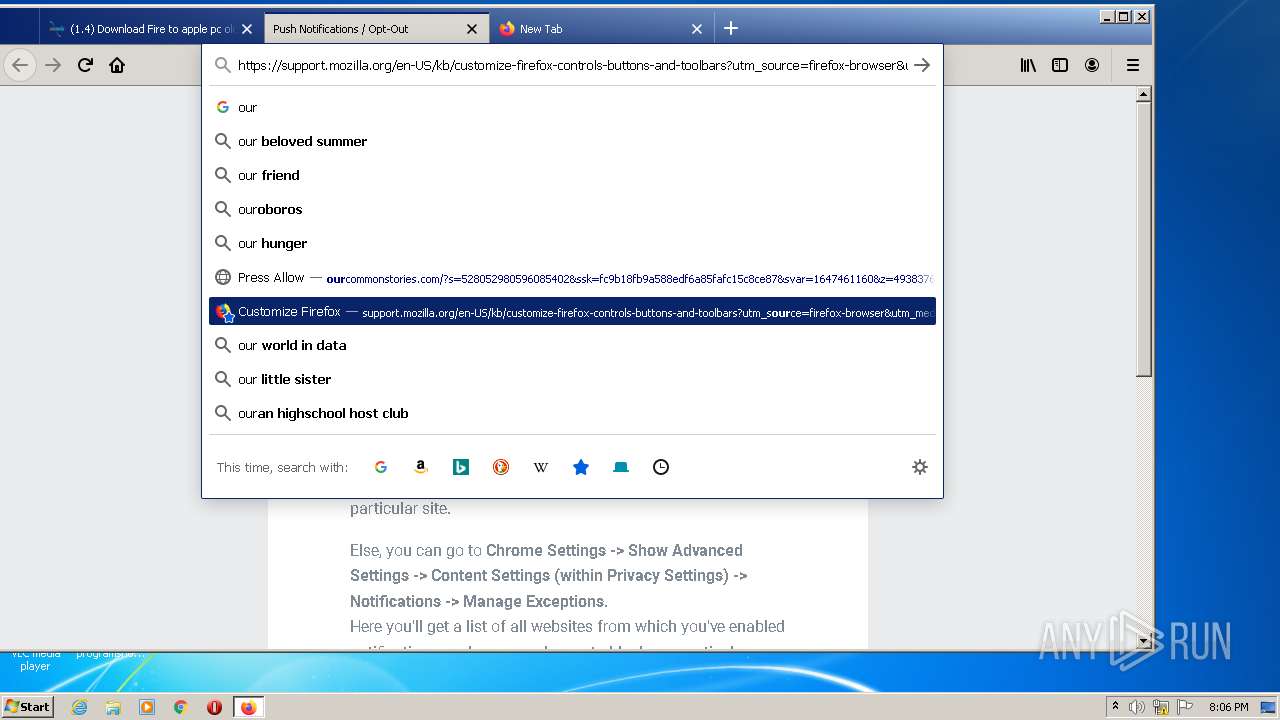Search this time with Google icon

(381, 467)
